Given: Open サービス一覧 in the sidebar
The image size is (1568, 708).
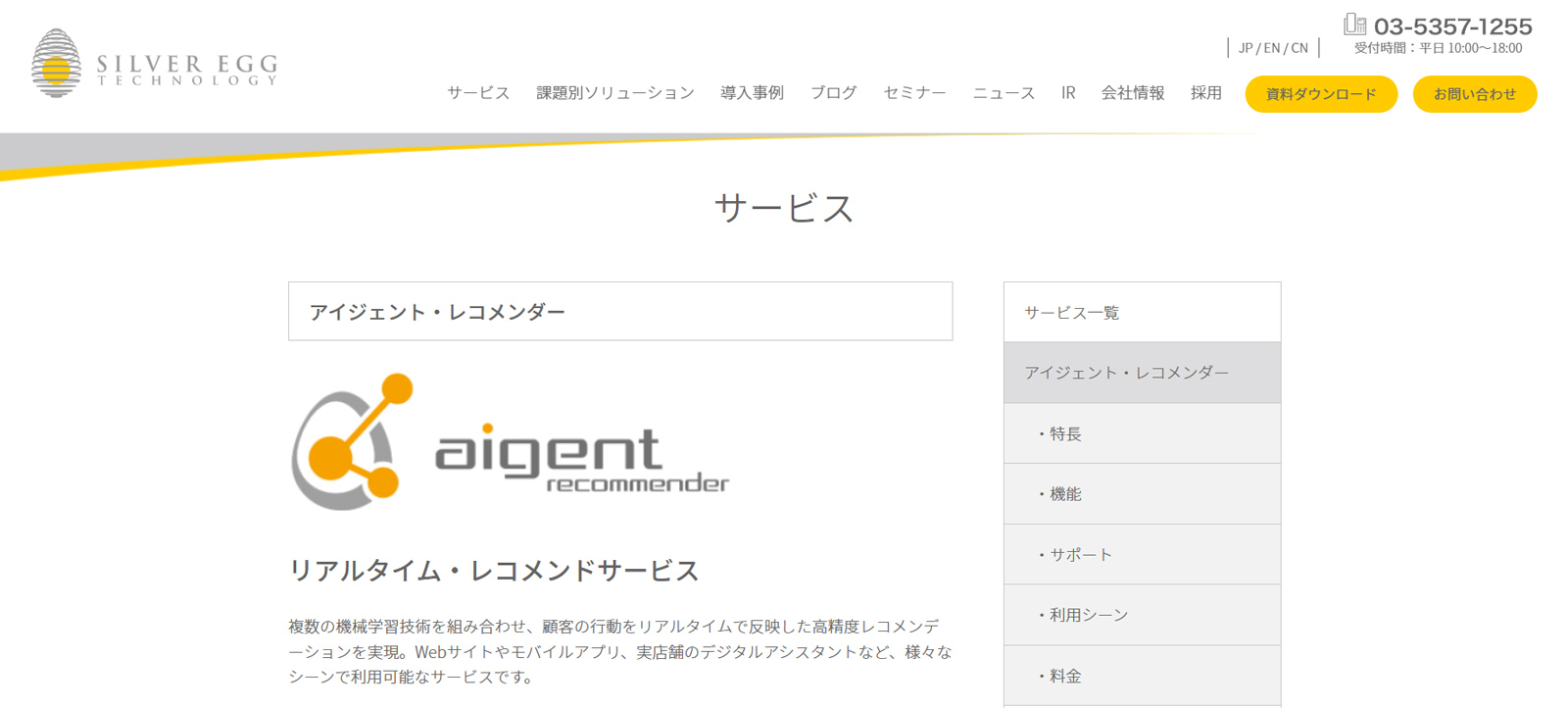Looking at the screenshot, I should pyautogui.click(x=1142, y=313).
